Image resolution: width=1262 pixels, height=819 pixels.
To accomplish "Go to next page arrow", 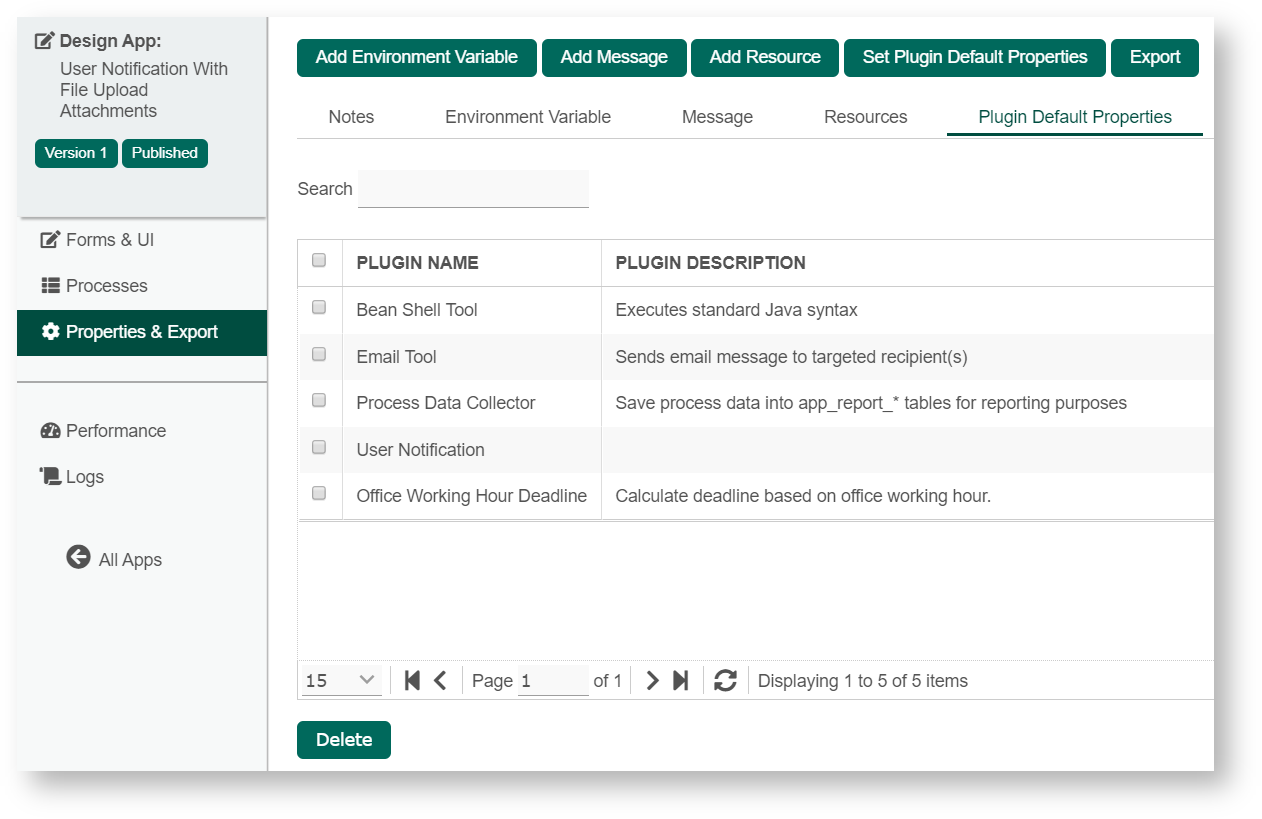I will [653, 681].
